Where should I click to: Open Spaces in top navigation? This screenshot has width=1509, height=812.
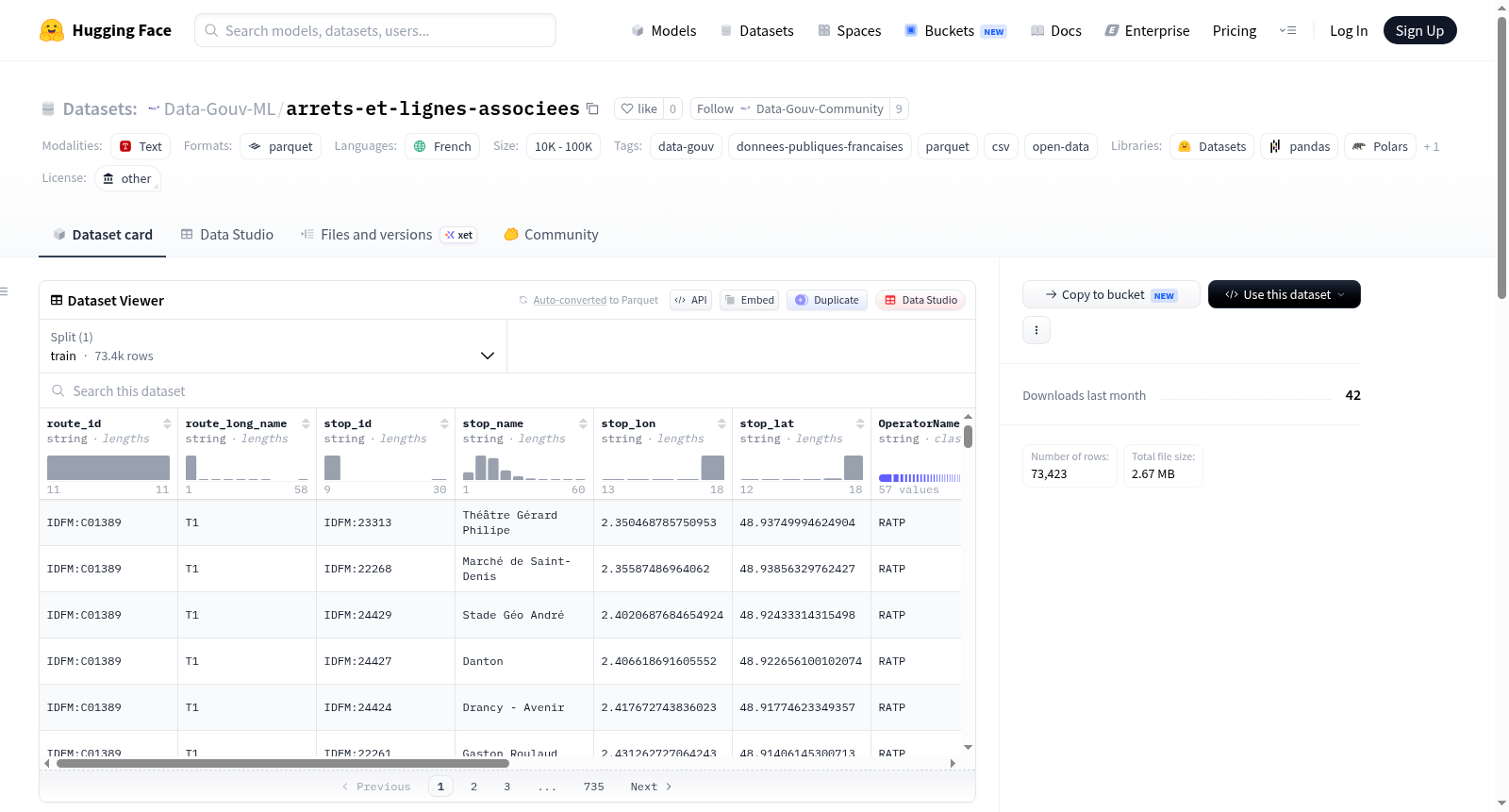[x=850, y=30]
